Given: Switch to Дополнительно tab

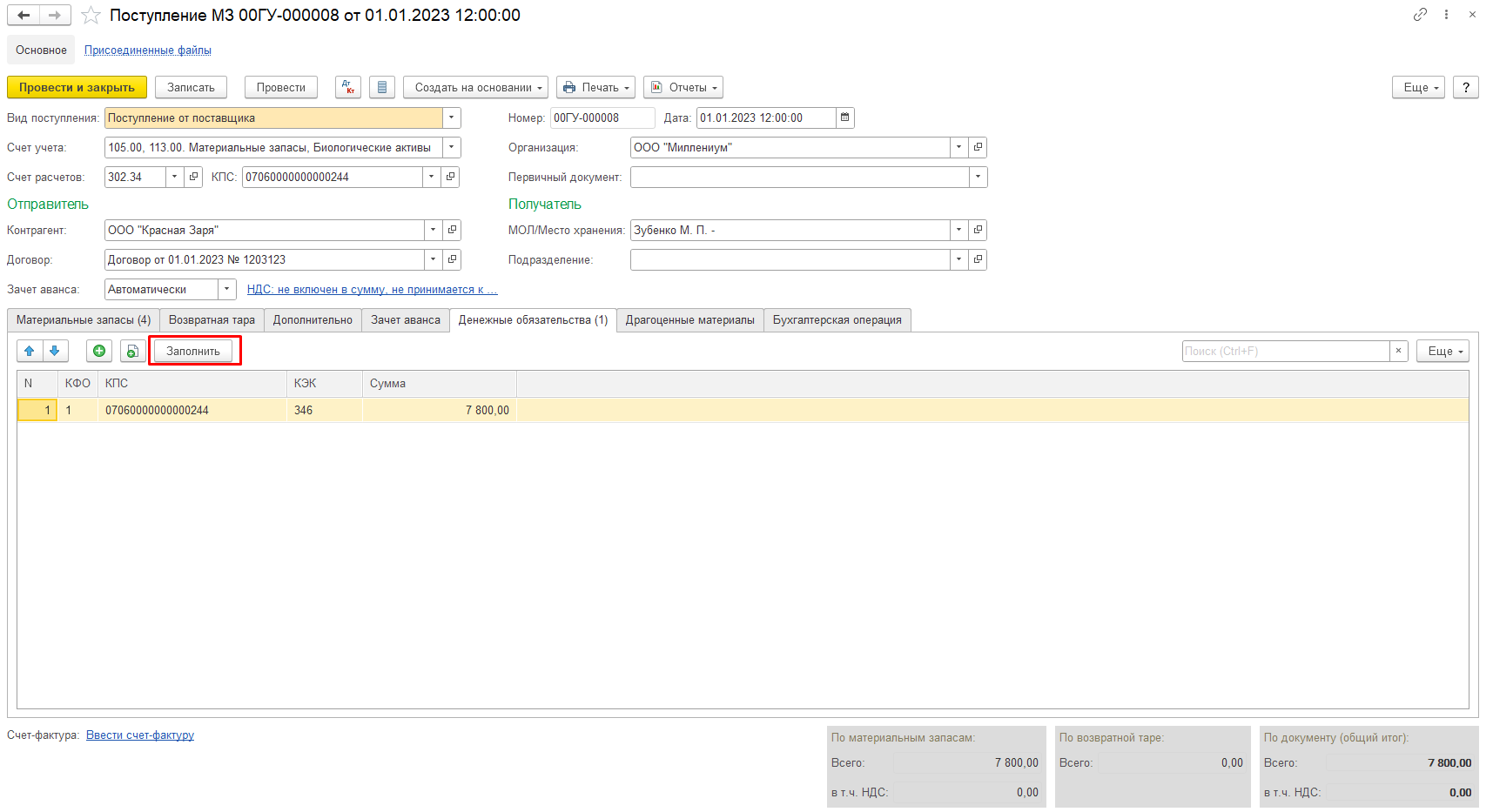Looking at the screenshot, I should pos(313,319).
